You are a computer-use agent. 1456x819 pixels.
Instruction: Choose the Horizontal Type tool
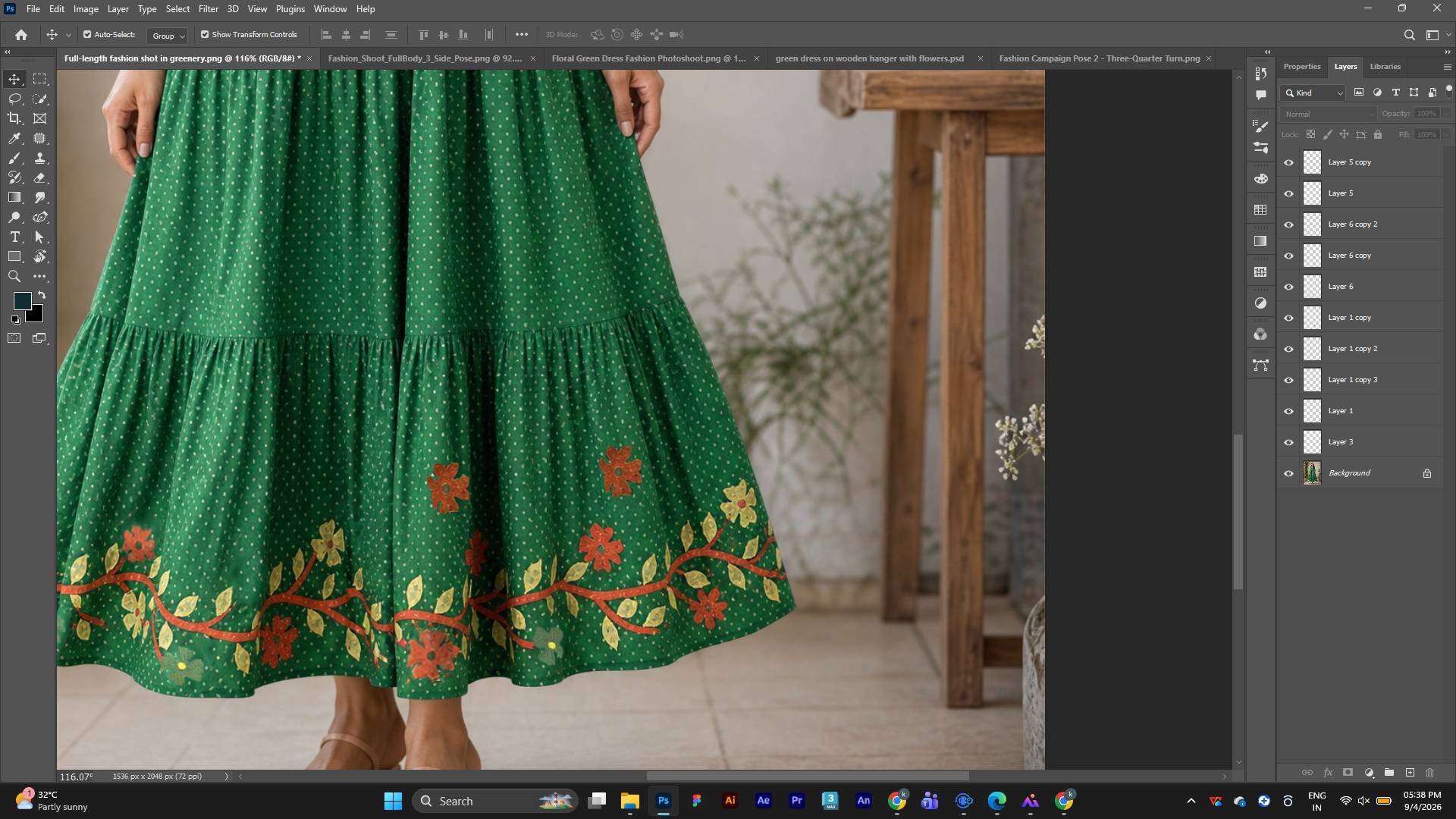click(14, 237)
